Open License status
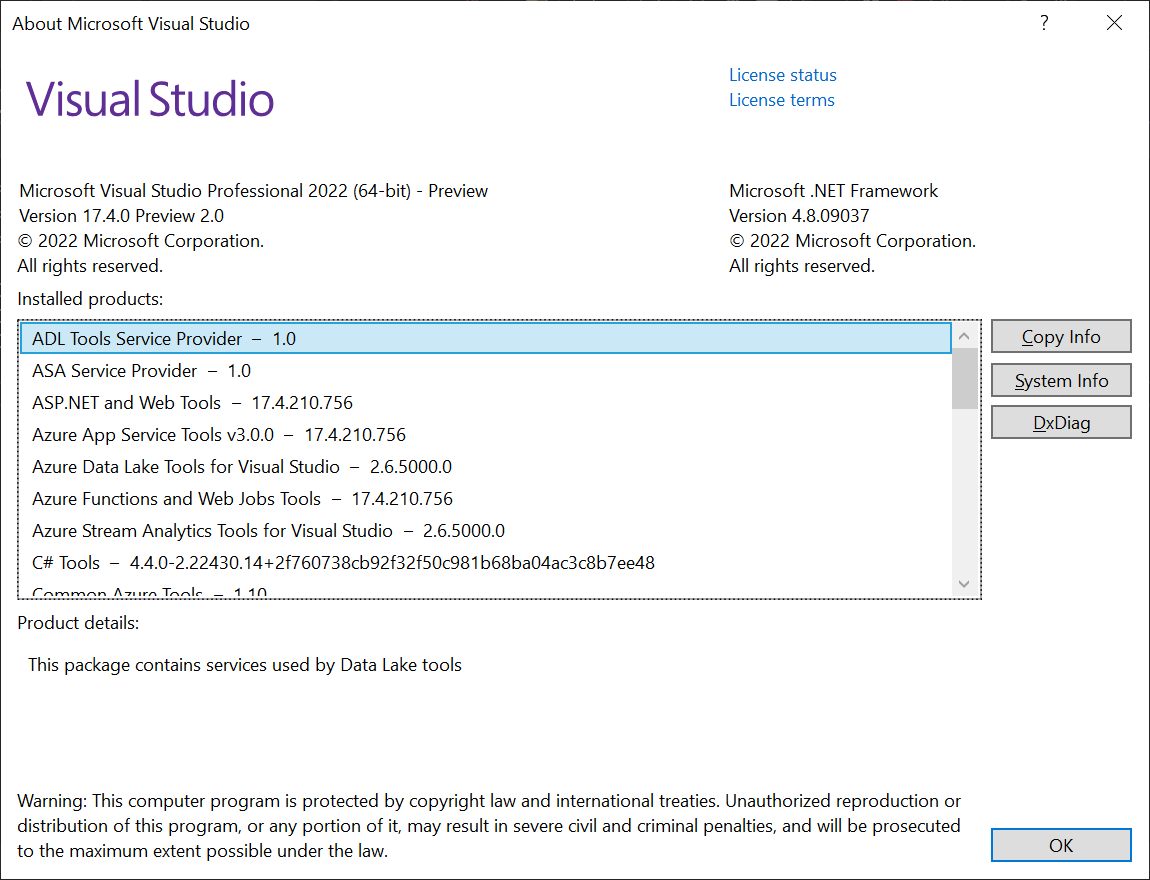 782,74
